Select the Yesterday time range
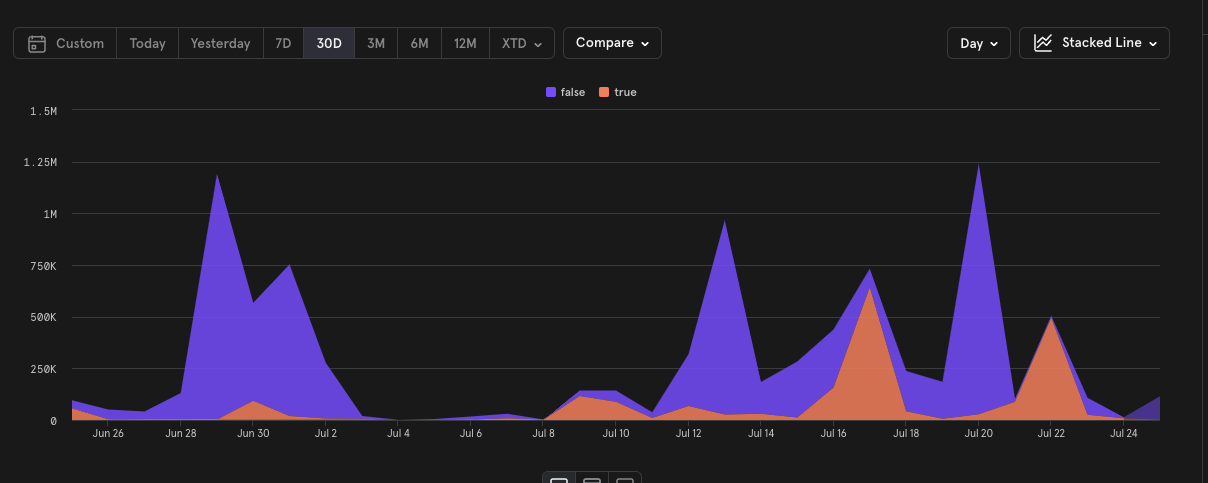 220,44
